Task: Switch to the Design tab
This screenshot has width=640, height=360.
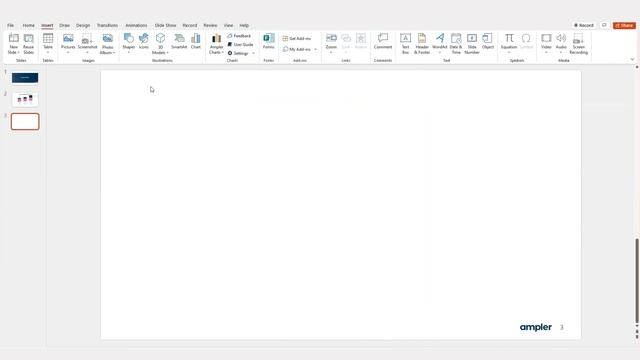Action: point(83,25)
